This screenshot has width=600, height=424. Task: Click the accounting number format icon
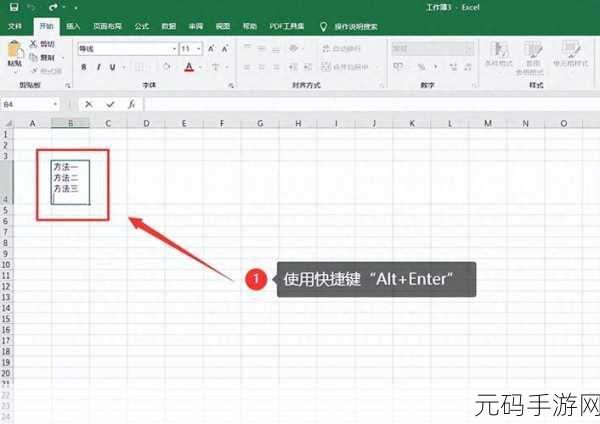(x=398, y=67)
